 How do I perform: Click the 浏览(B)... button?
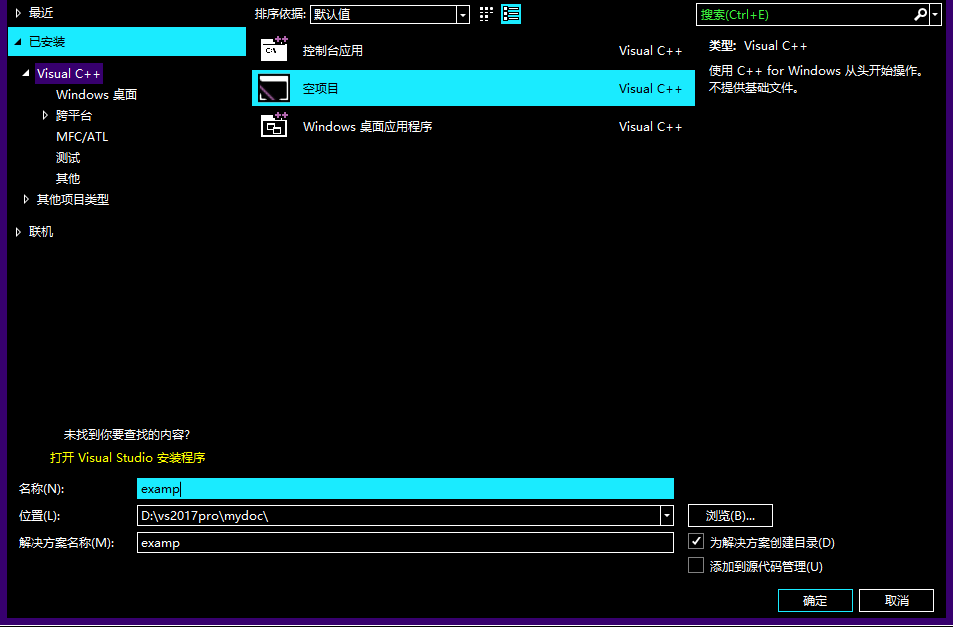[730, 516]
